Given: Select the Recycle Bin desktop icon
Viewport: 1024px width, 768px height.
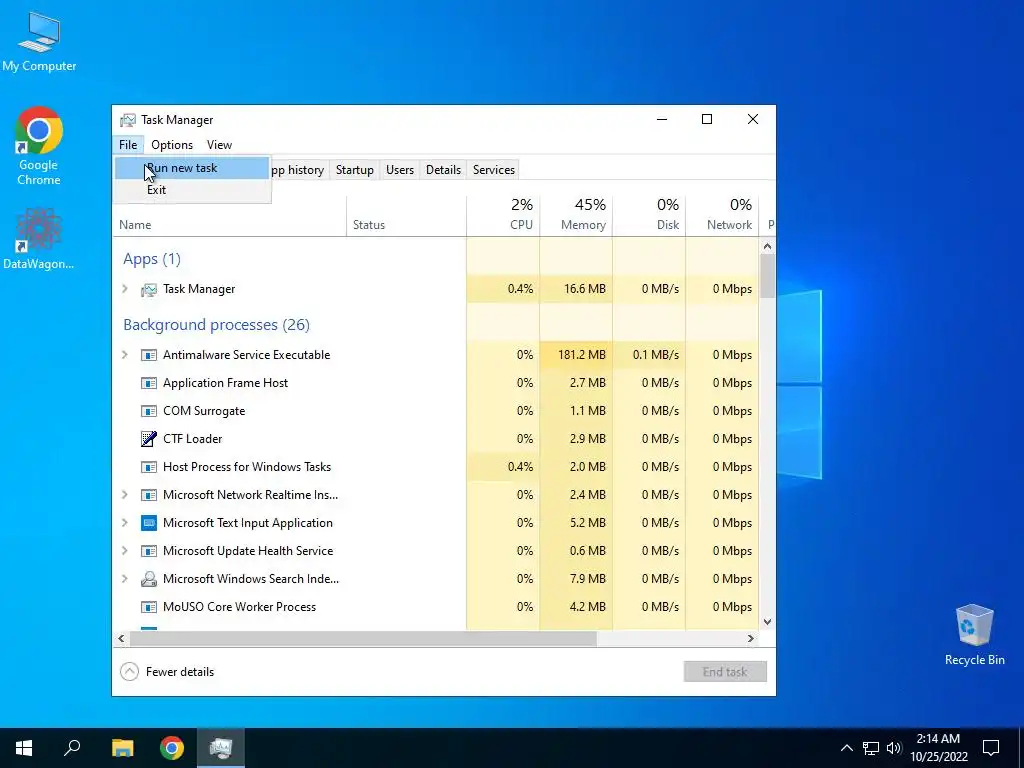Looking at the screenshot, I should click(974, 635).
